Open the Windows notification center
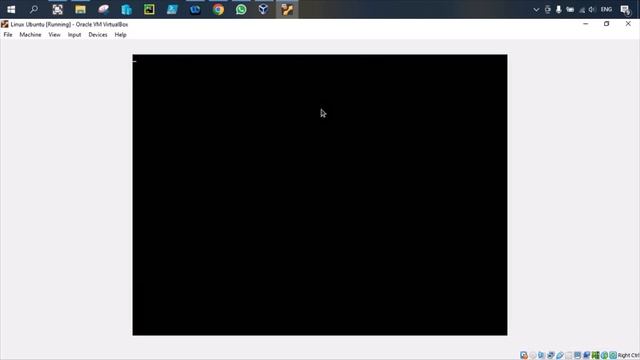The width and height of the screenshot is (640, 360). click(x=625, y=10)
